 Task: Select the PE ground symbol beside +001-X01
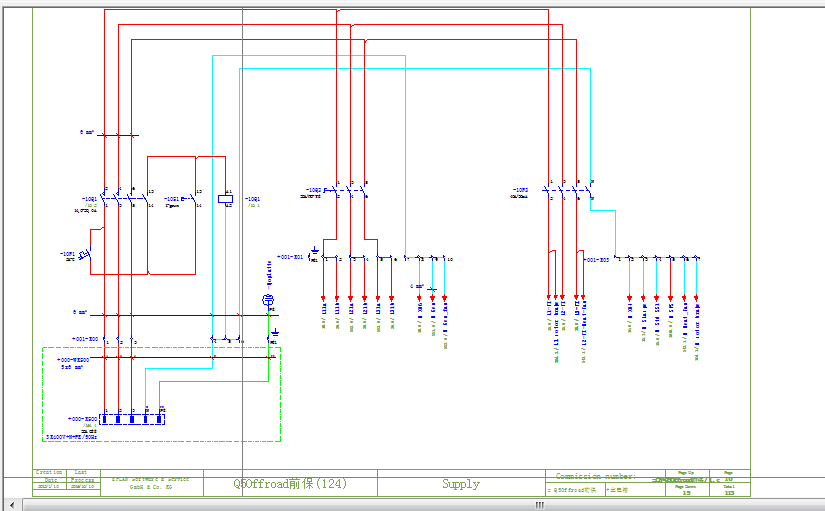(x=314, y=252)
